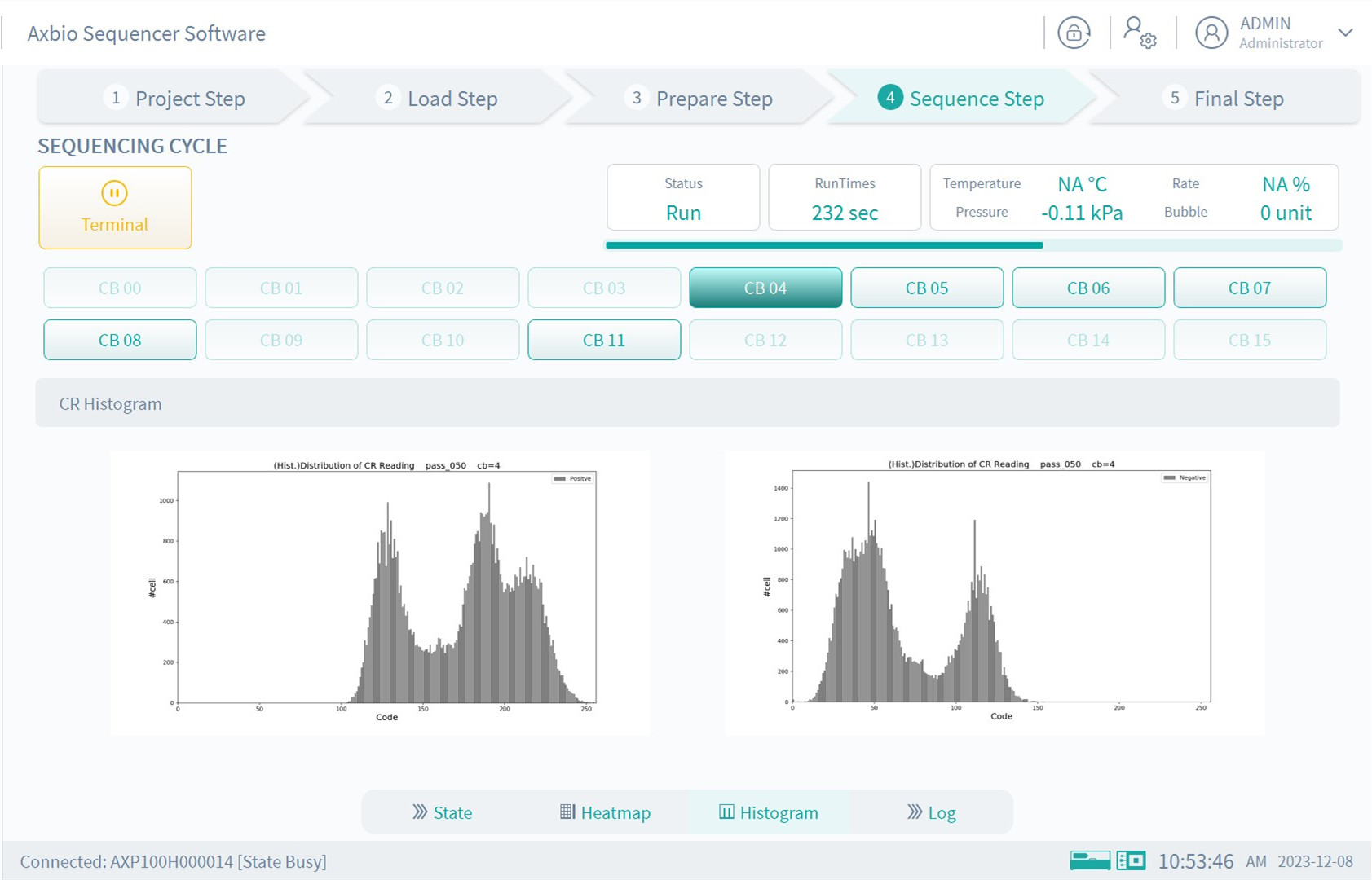Viewport: 1372px width, 880px height.
Task: Go to Project Step in the wizard
Action: click(x=174, y=99)
